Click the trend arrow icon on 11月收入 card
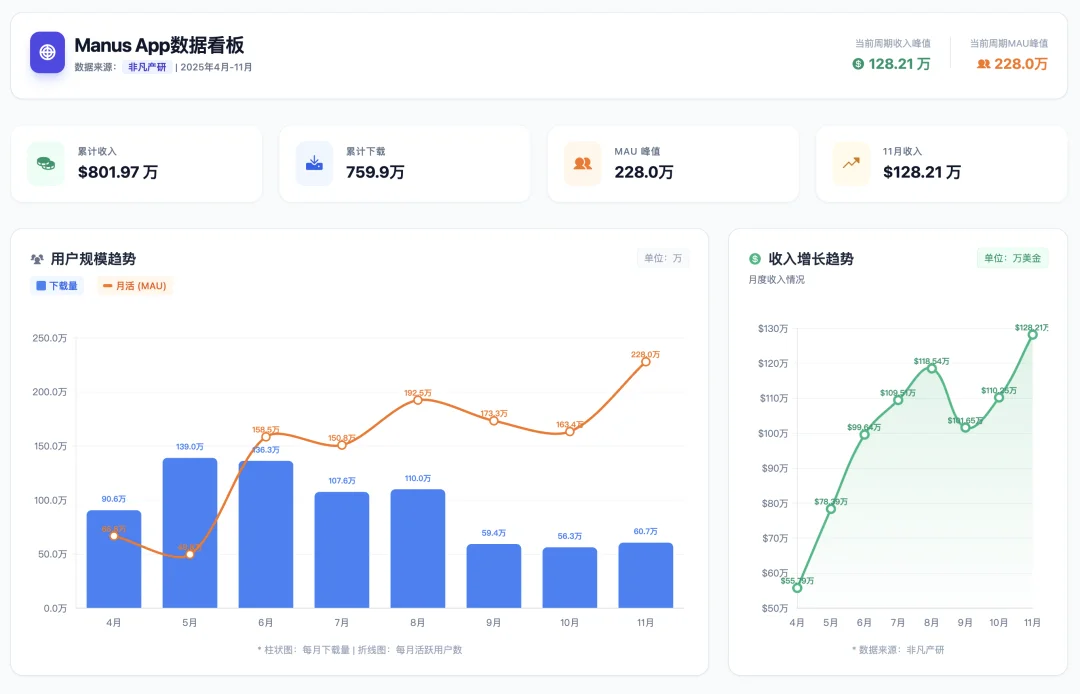The width and height of the screenshot is (1080, 694). [850, 163]
